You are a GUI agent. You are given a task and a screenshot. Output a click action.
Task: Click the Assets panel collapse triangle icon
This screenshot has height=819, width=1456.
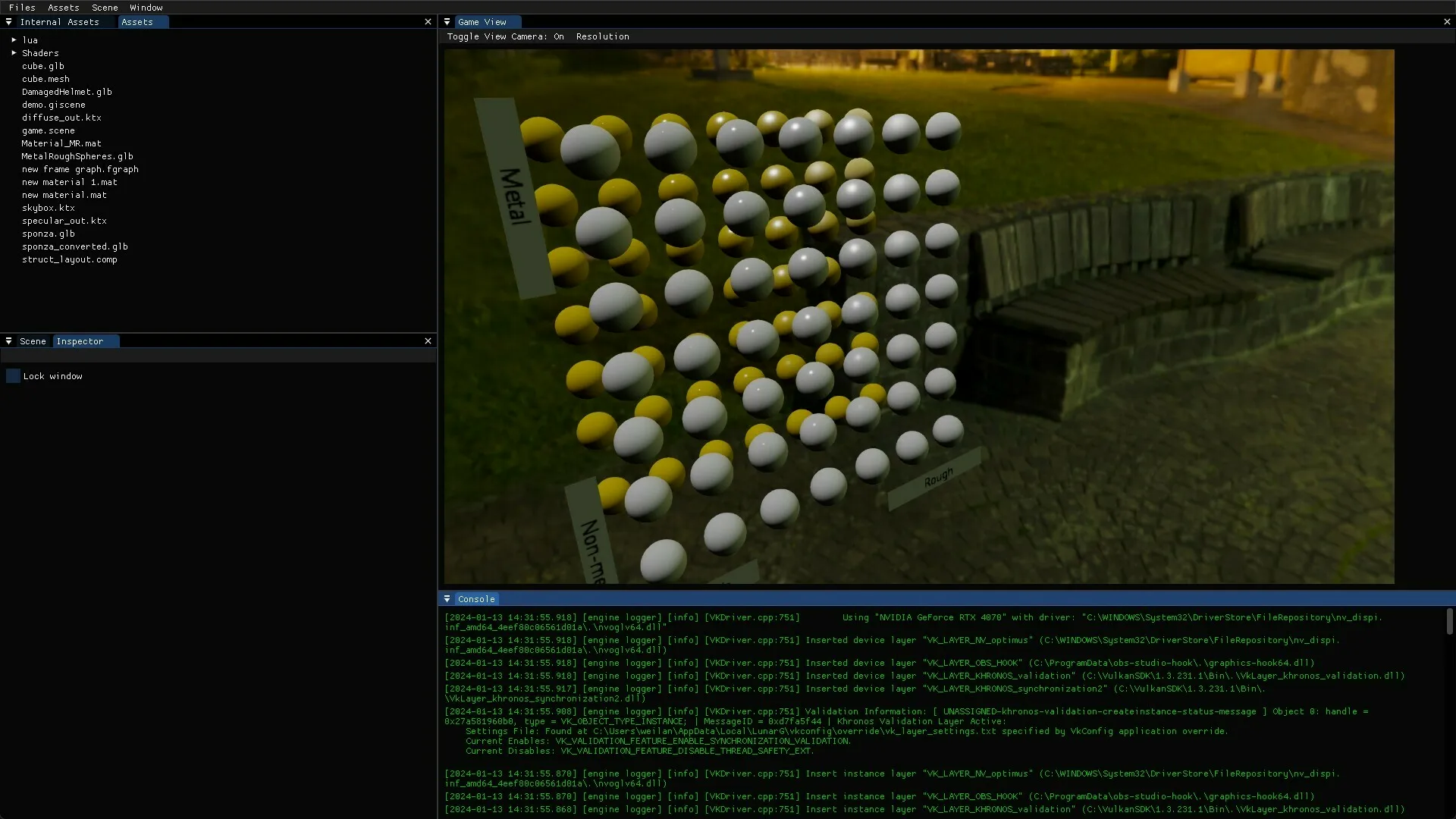point(8,22)
